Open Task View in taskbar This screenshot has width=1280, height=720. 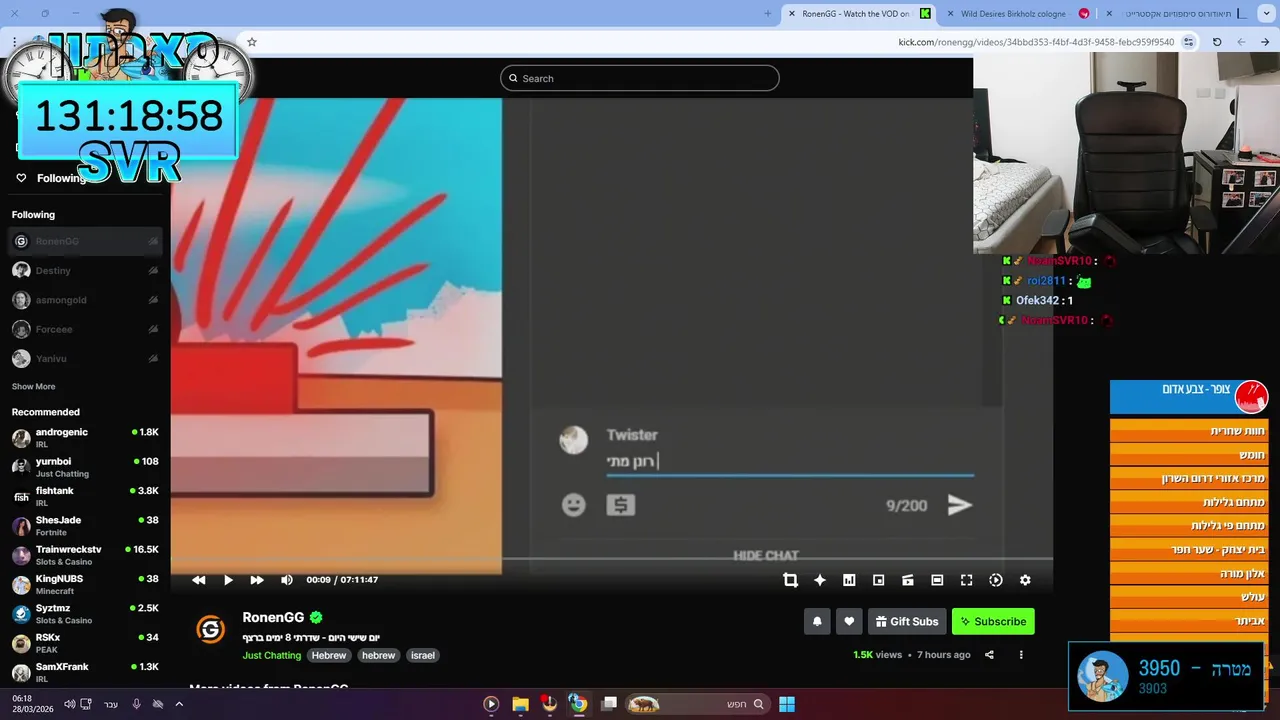coord(609,704)
